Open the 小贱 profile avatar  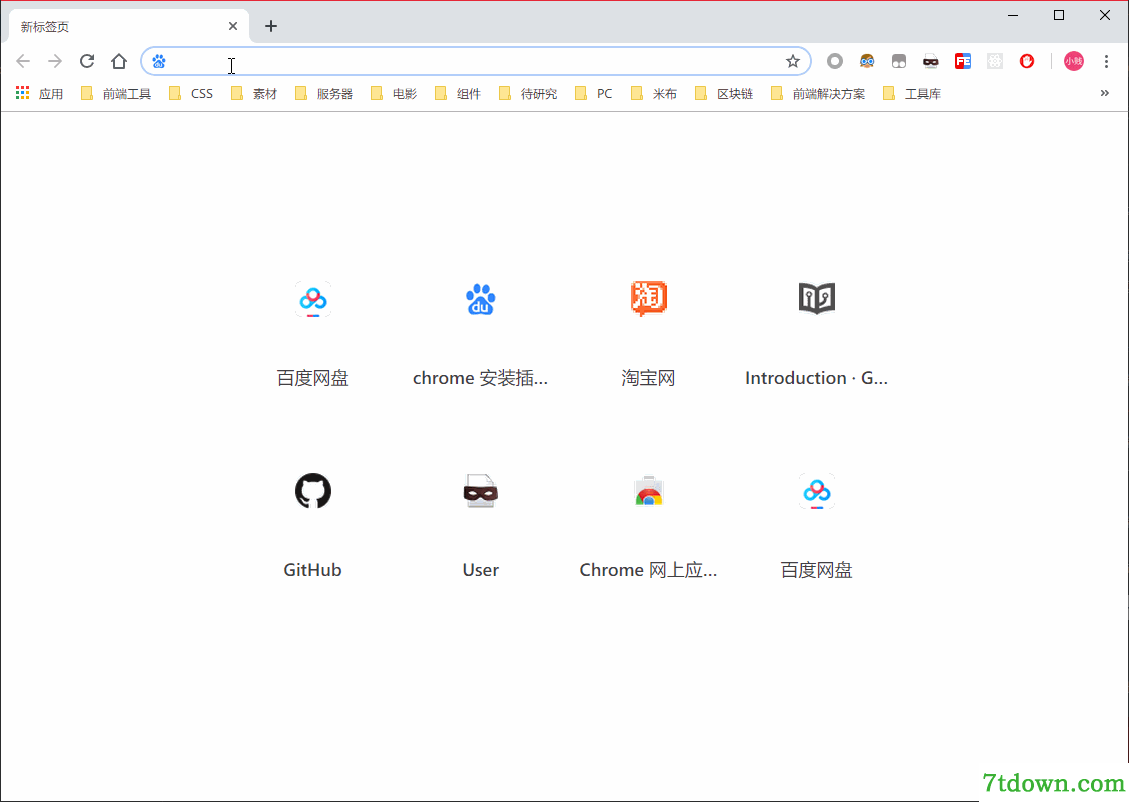click(x=1074, y=61)
